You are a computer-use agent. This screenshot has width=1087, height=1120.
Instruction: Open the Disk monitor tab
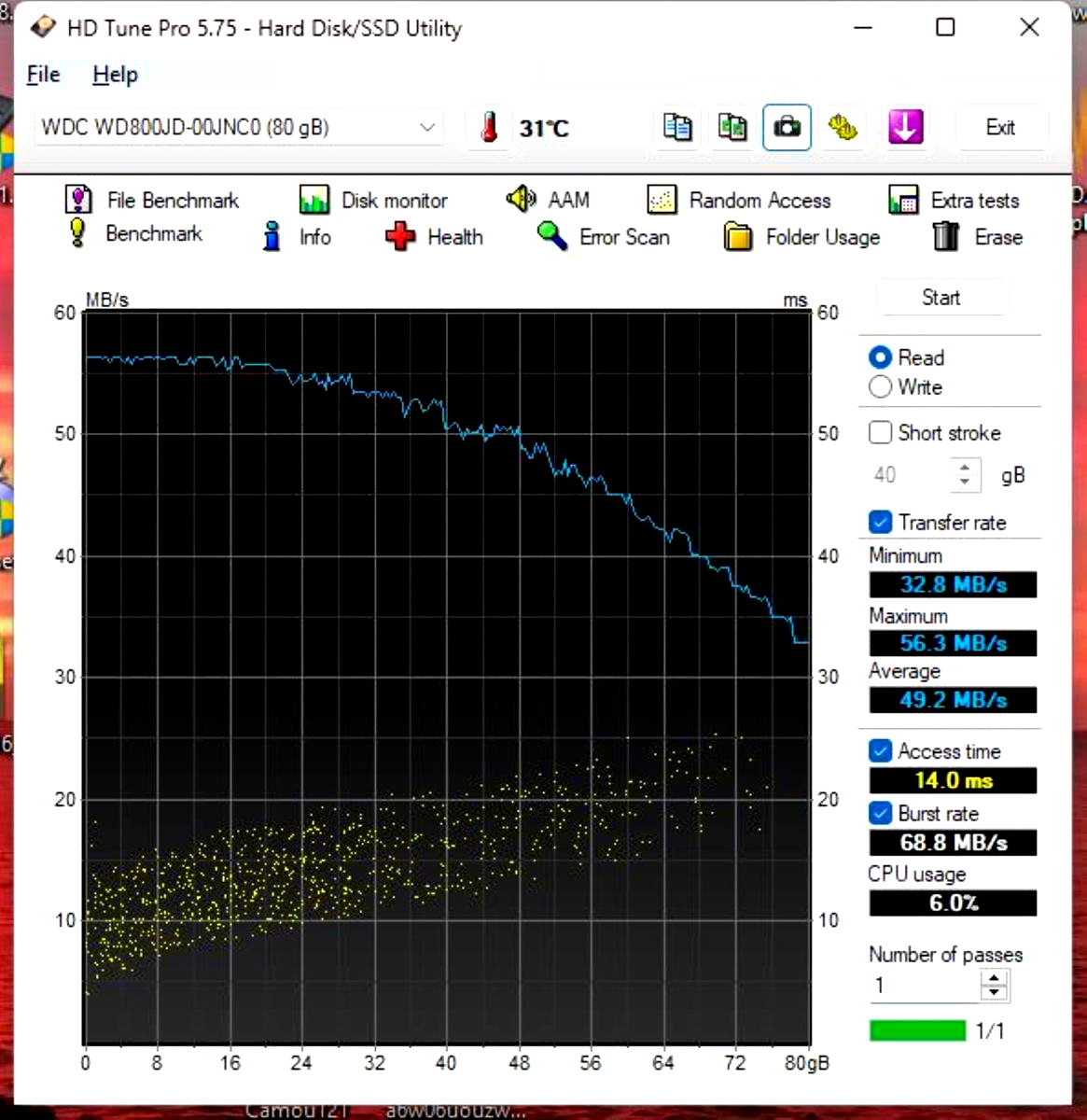(372, 200)
